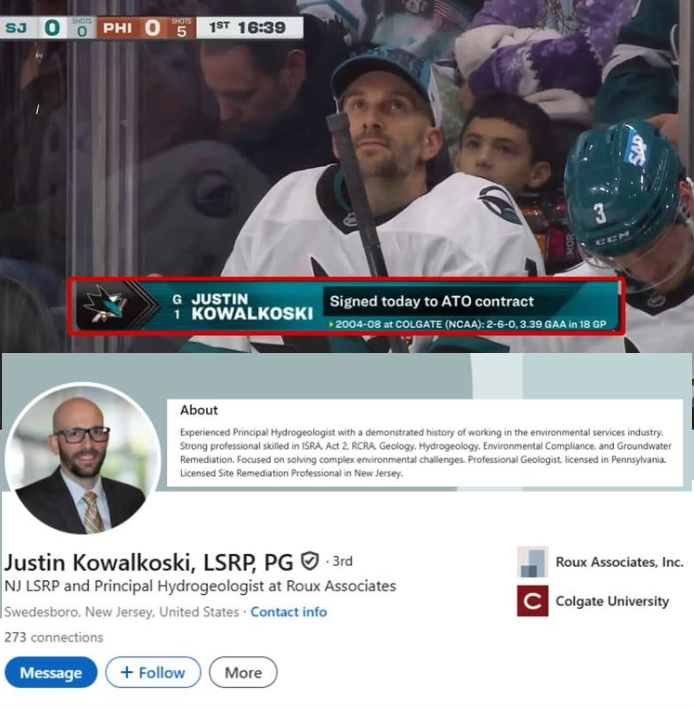Click the San Jose Sharks logo in banner
694x709 pixels.
pyautogui.click(x=105, y=304)
